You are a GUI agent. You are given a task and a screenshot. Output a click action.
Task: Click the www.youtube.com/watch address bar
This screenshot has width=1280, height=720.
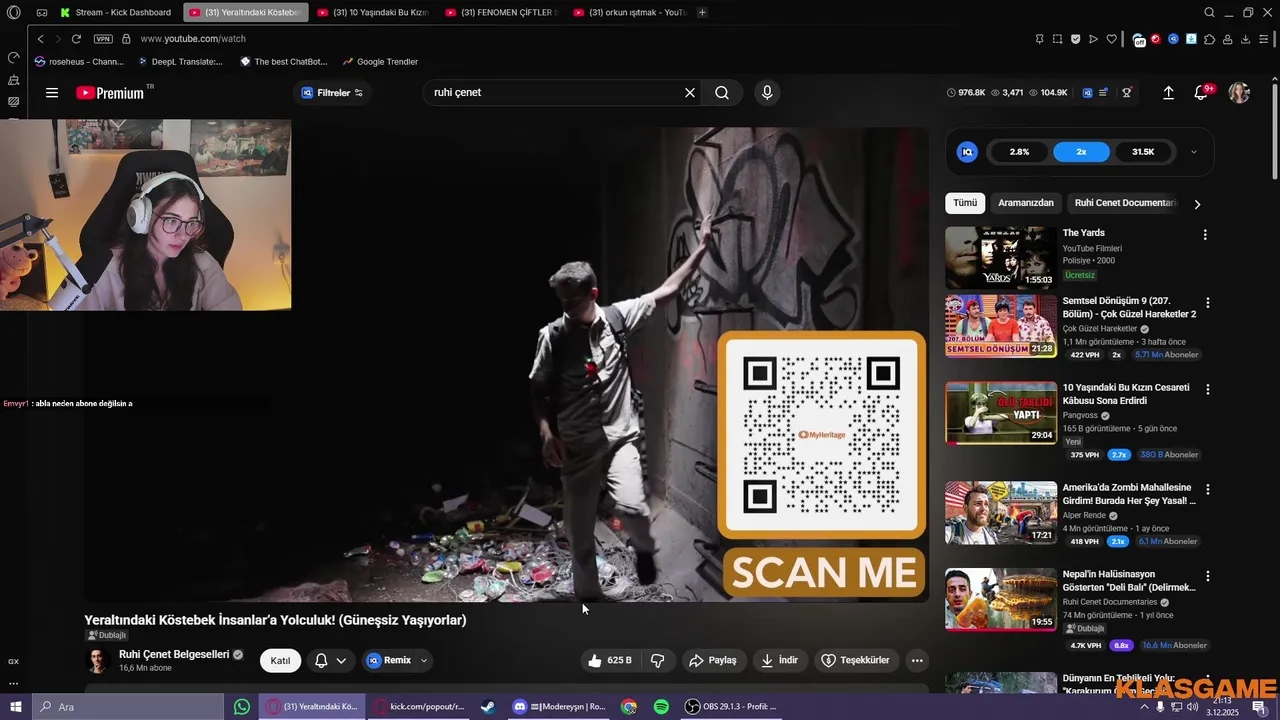pyautogui.click(x=193, y=39)
